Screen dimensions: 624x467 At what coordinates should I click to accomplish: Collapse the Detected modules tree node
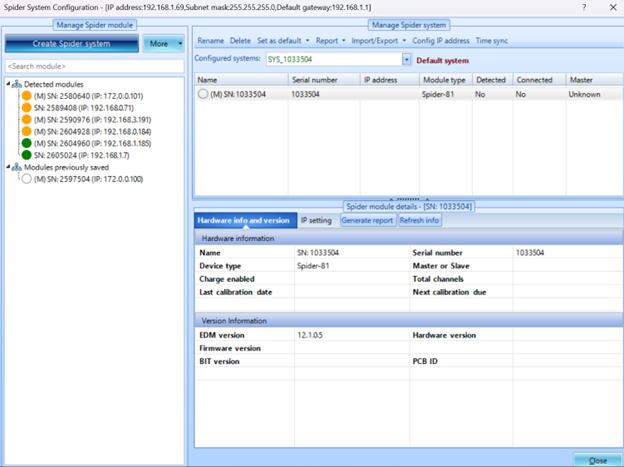pyautogui.click(x=7, y=84)
